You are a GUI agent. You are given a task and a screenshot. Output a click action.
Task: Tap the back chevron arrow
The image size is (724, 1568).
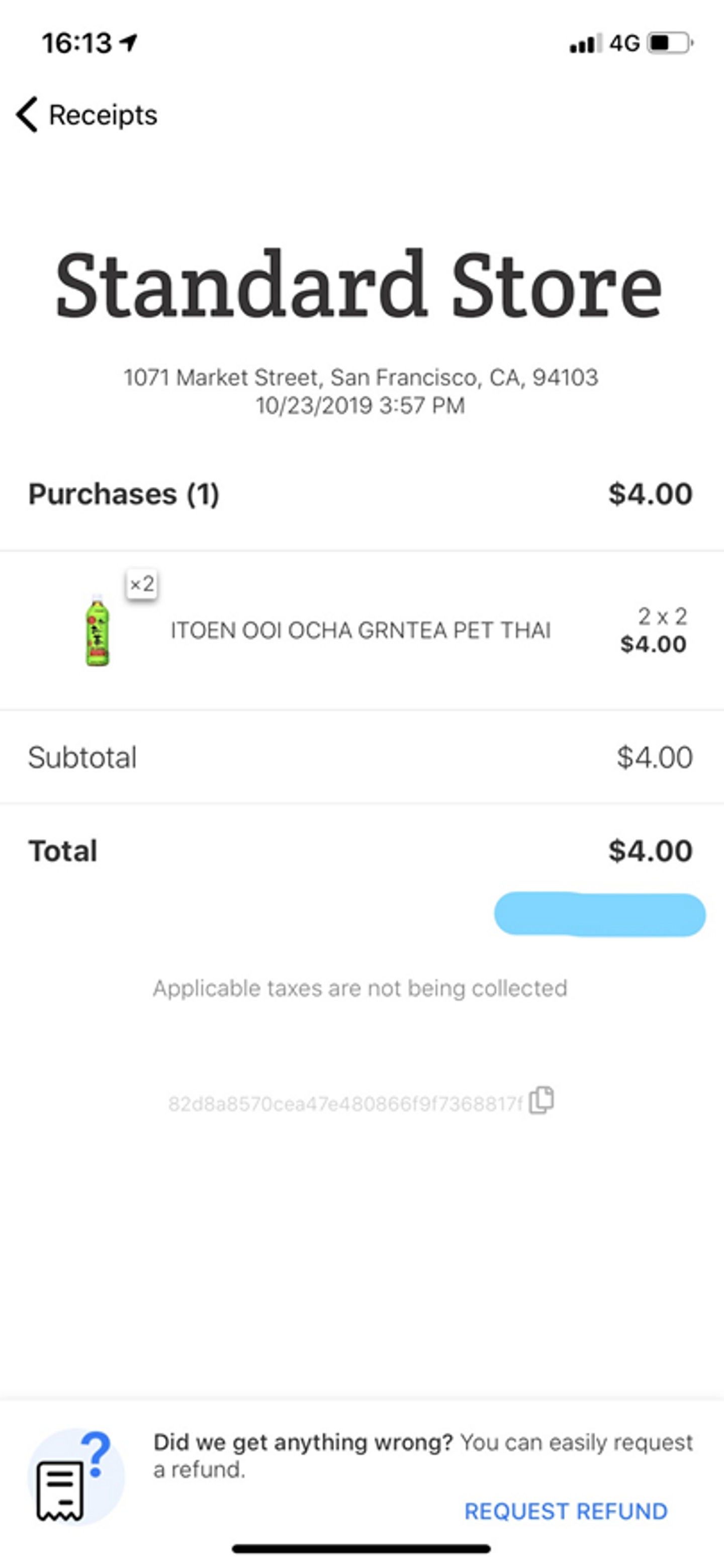[x=27, y=115]
